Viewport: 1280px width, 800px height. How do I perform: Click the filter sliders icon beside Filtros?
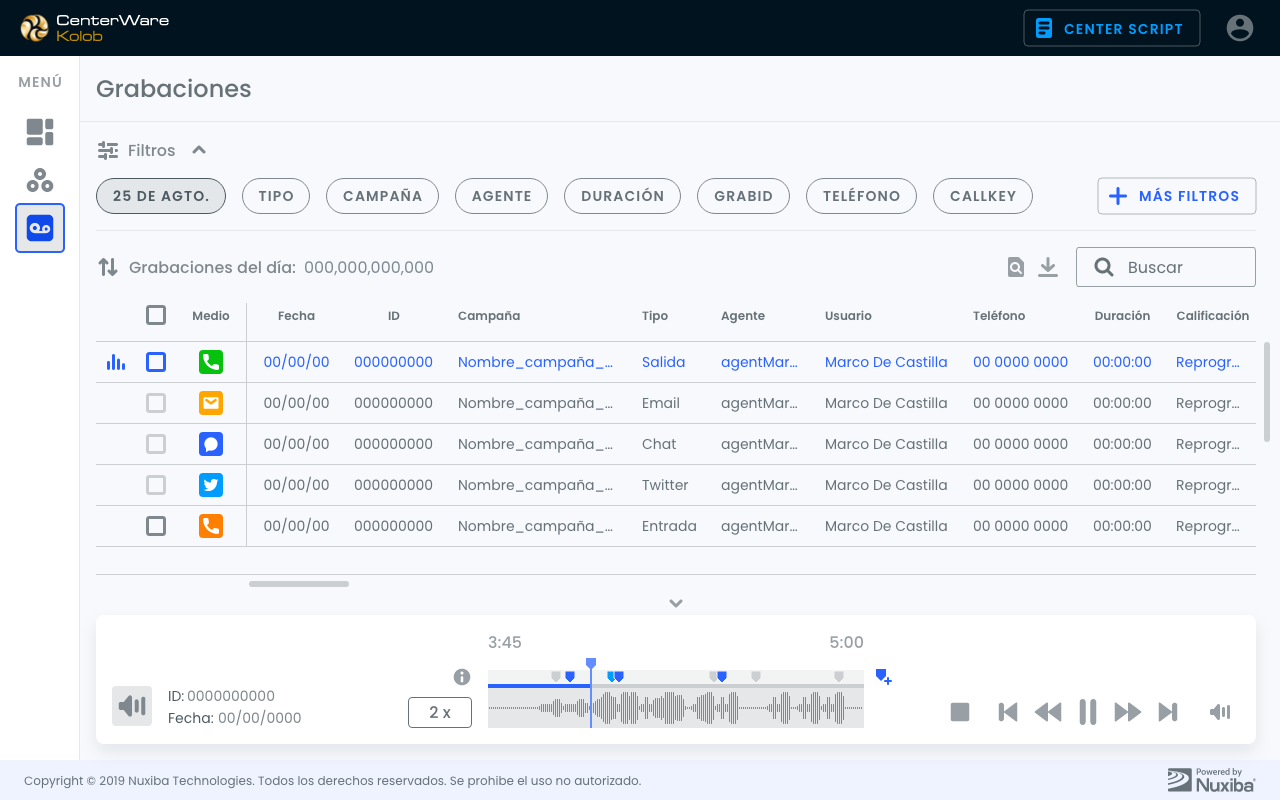coord(108,150)
